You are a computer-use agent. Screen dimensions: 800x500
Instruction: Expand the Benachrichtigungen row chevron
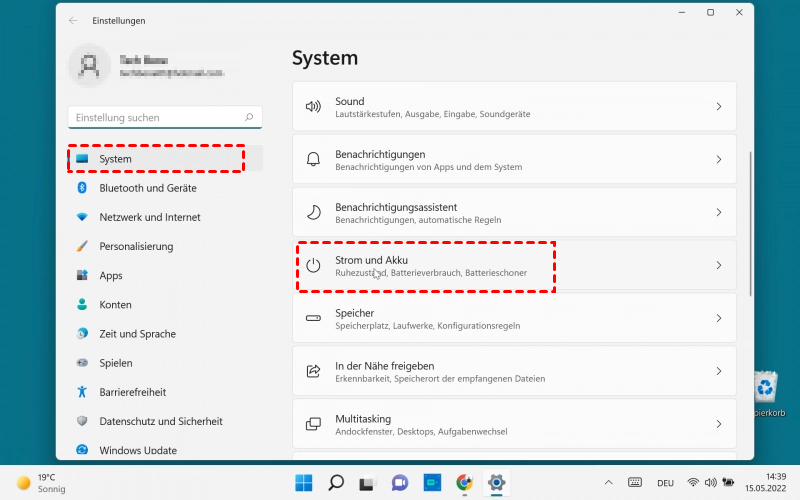pyautogui.click(x=718, y=160)
